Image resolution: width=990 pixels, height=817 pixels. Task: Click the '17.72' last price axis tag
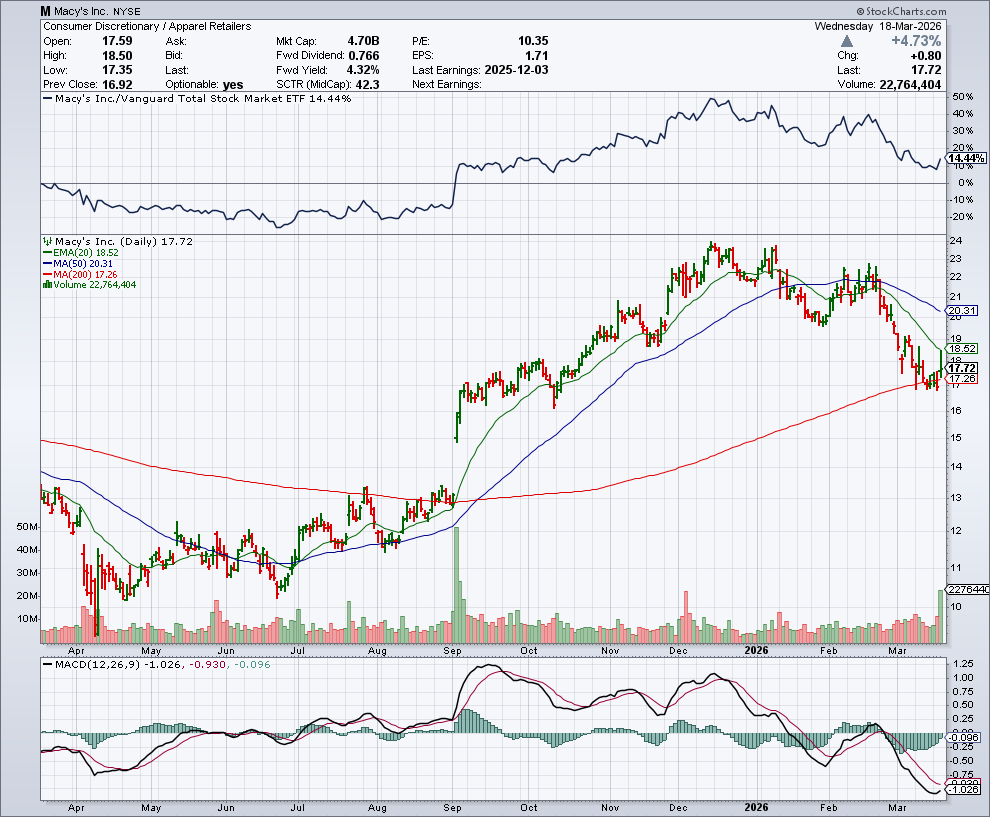[962, 368]
